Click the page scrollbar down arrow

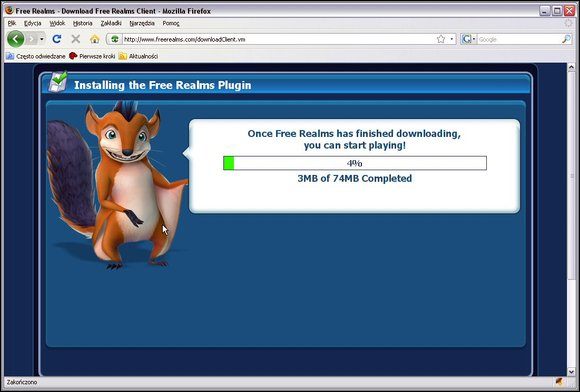(x=571, y=372)
